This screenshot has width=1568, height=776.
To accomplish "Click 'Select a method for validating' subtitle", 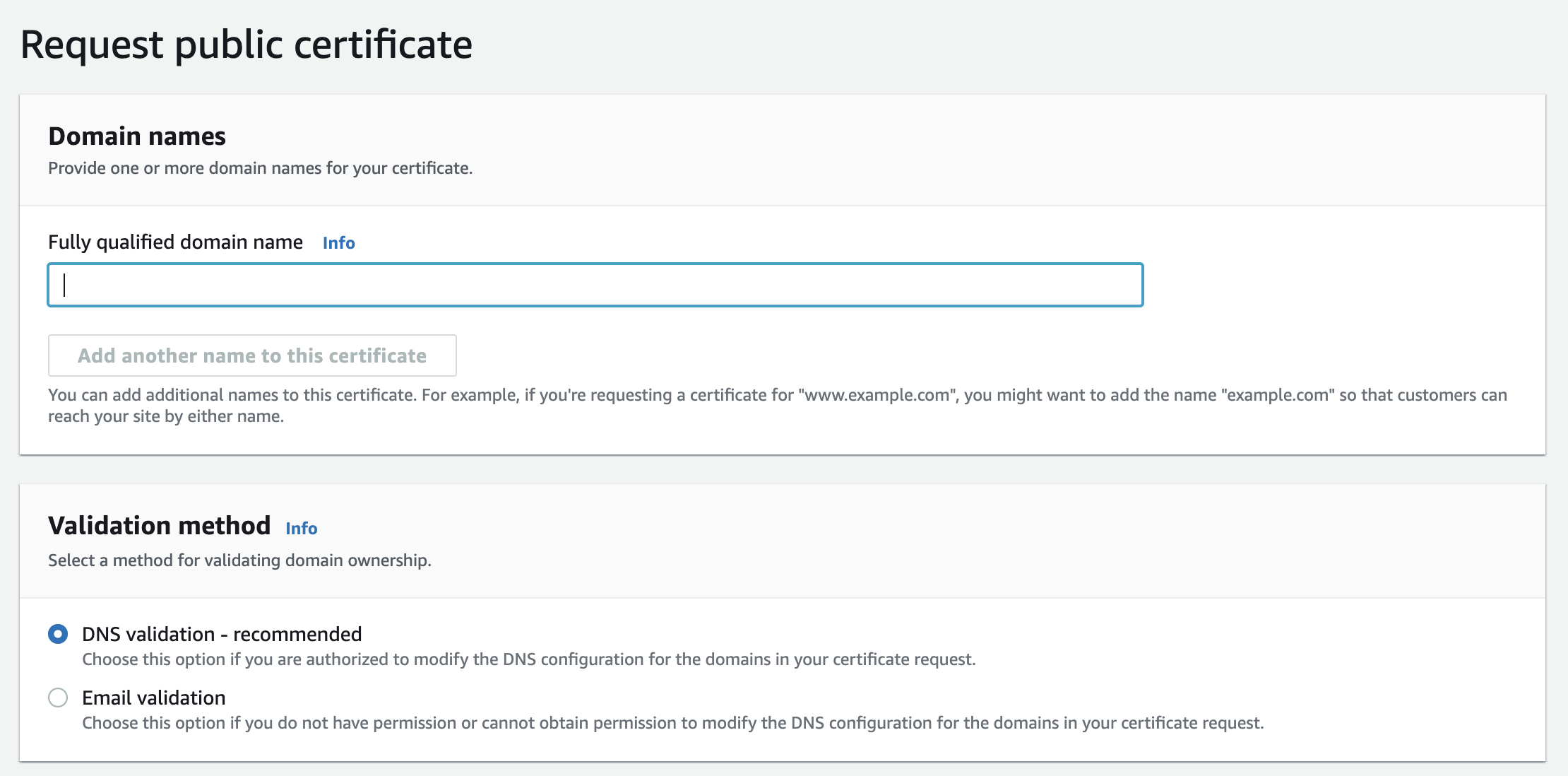I will point(239,560).
